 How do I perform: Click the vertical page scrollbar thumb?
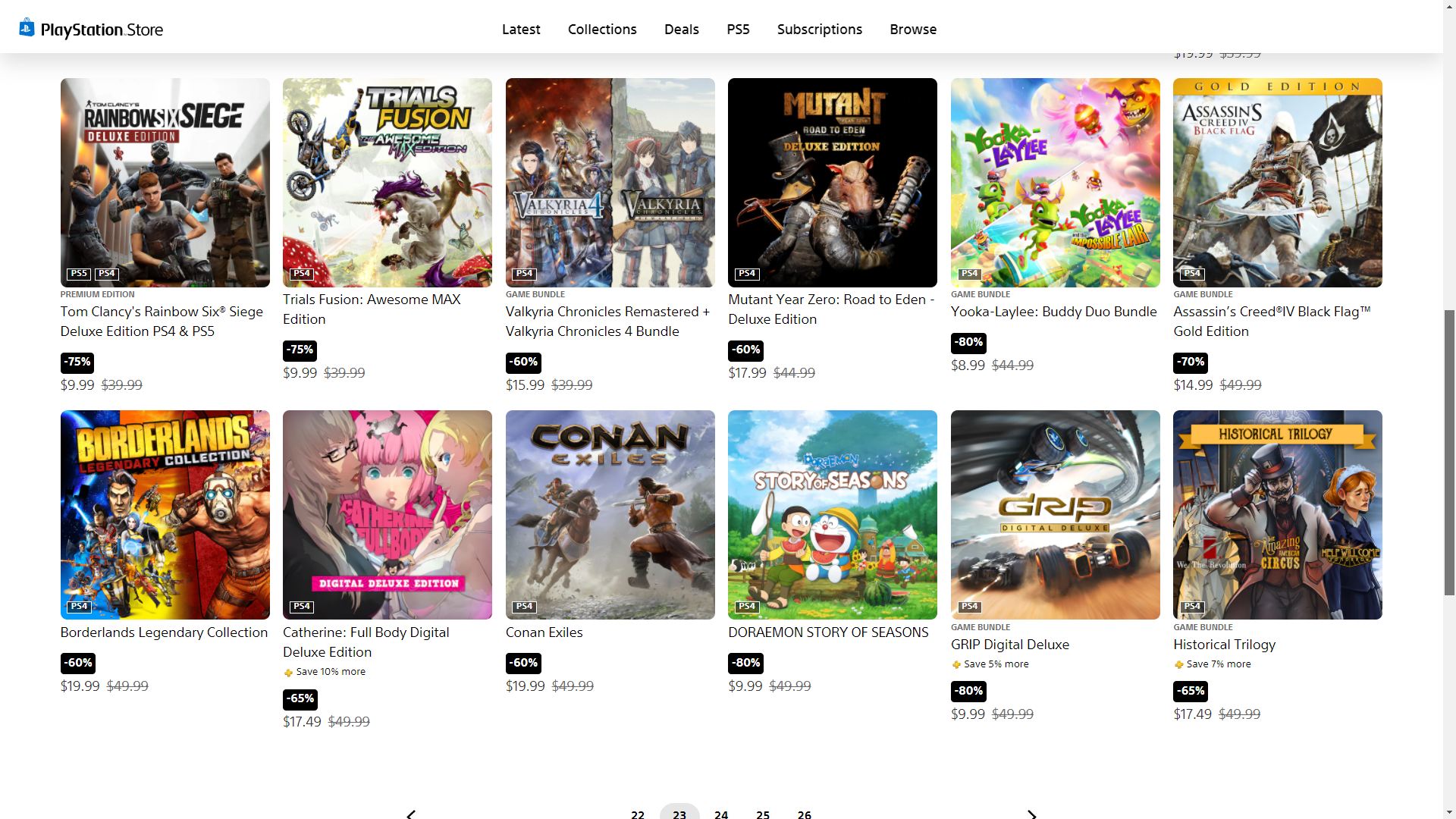tap(1449, 452)
